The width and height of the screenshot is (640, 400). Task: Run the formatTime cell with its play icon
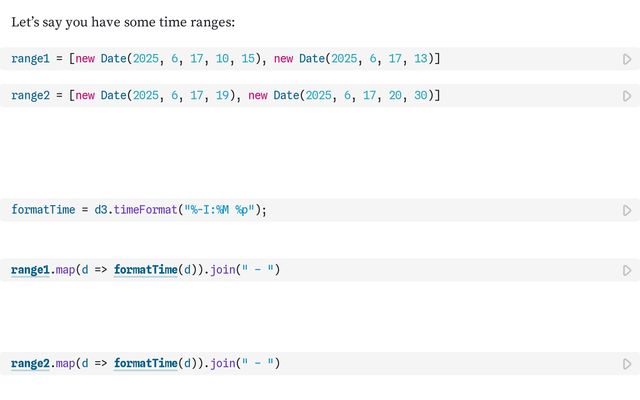[627, 210]
